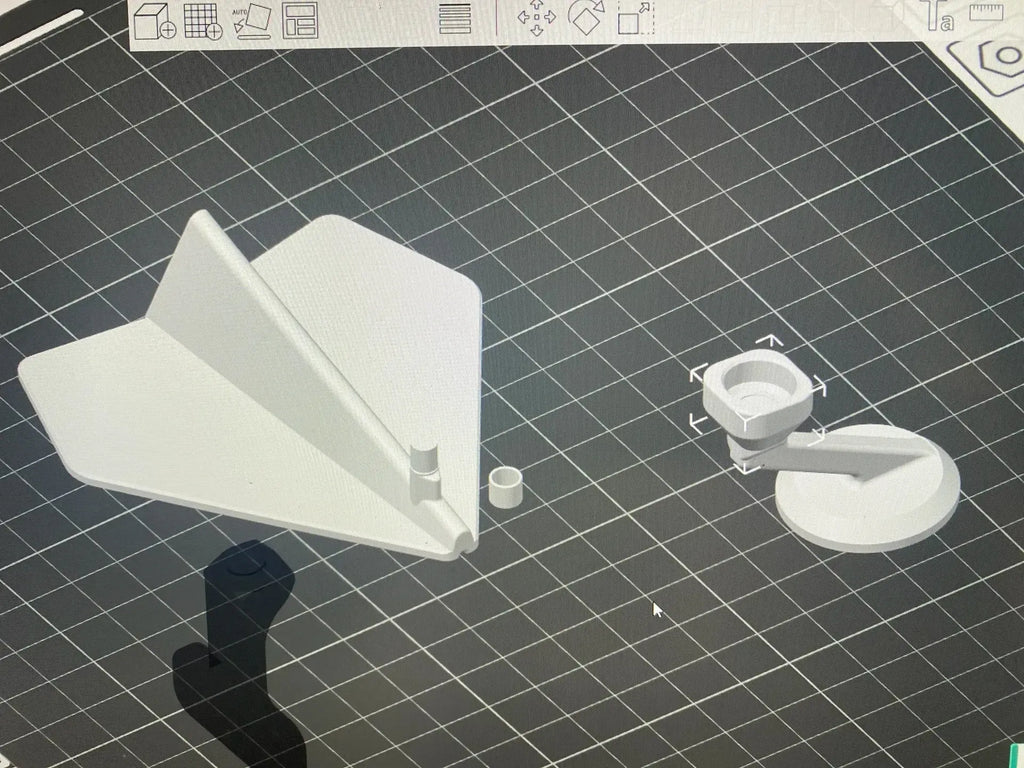Image resolution: width=1024 pixels, height=768 pixels.
Task: Select the small cylinder clip on plane
Action: click(x=424, y=472)
